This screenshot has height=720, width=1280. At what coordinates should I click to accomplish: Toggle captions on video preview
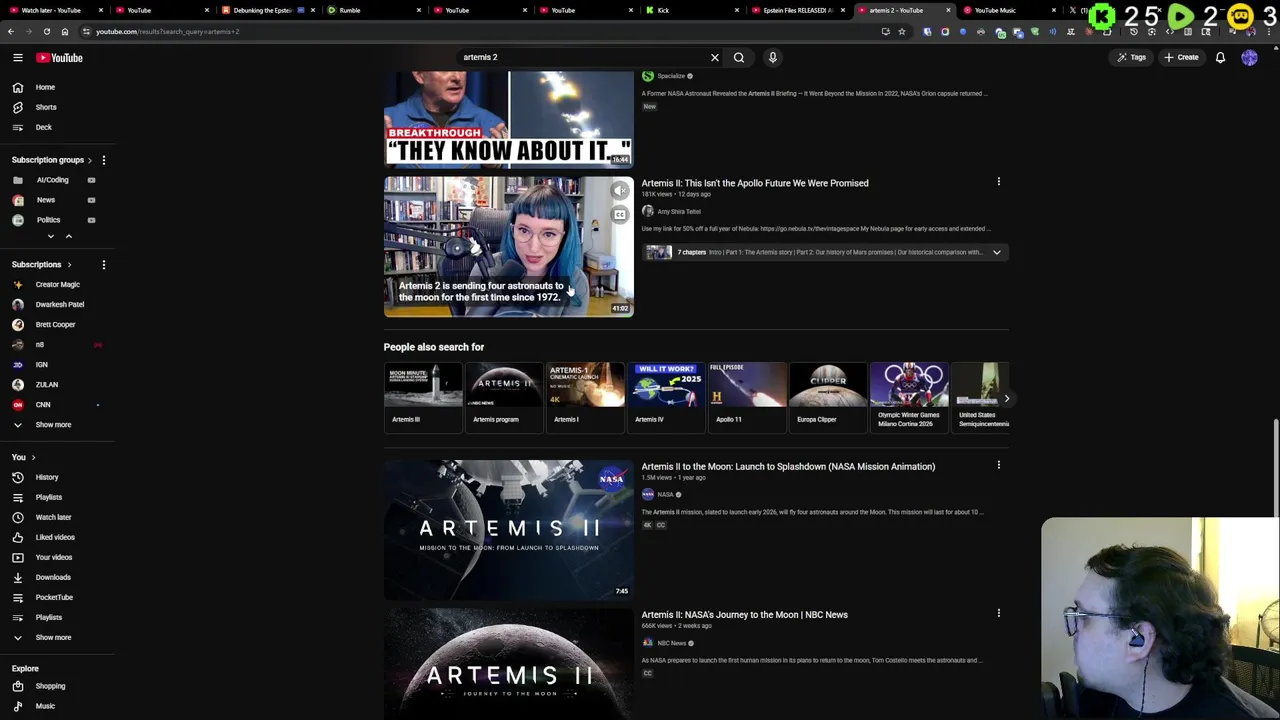pyautogui.click(x=620, y=214)
